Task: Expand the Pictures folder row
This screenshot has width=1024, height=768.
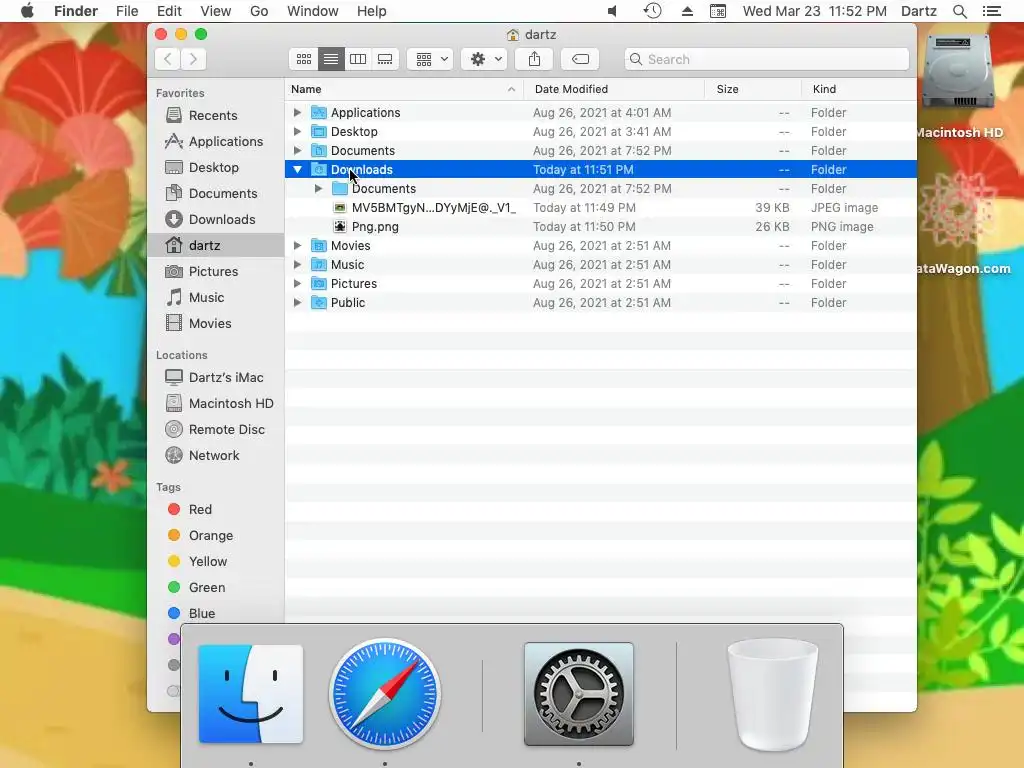Action: click(297, 283)
